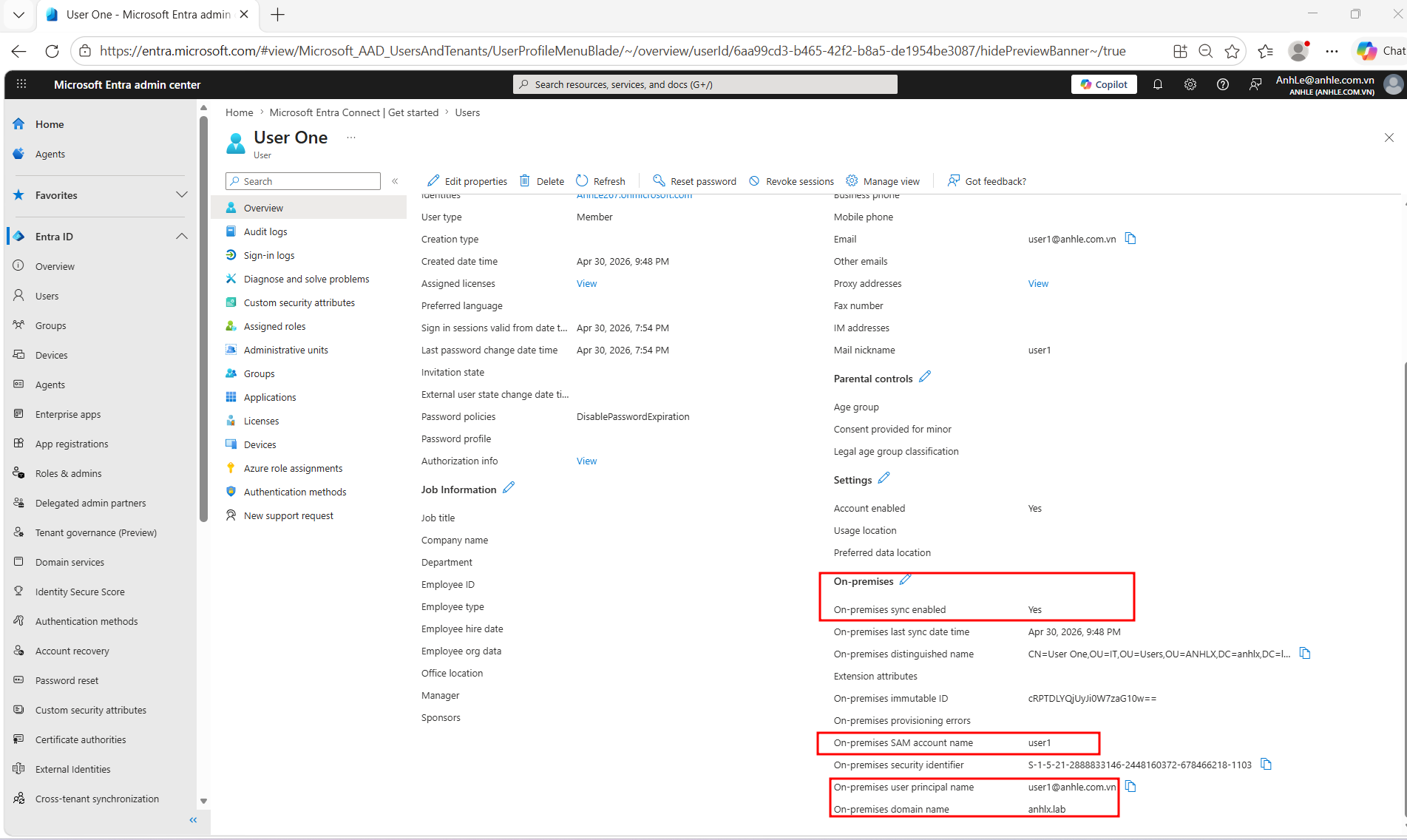Open browser favorites list icon
This screenshot has width=1407, height=840.
click(1265, 51)
